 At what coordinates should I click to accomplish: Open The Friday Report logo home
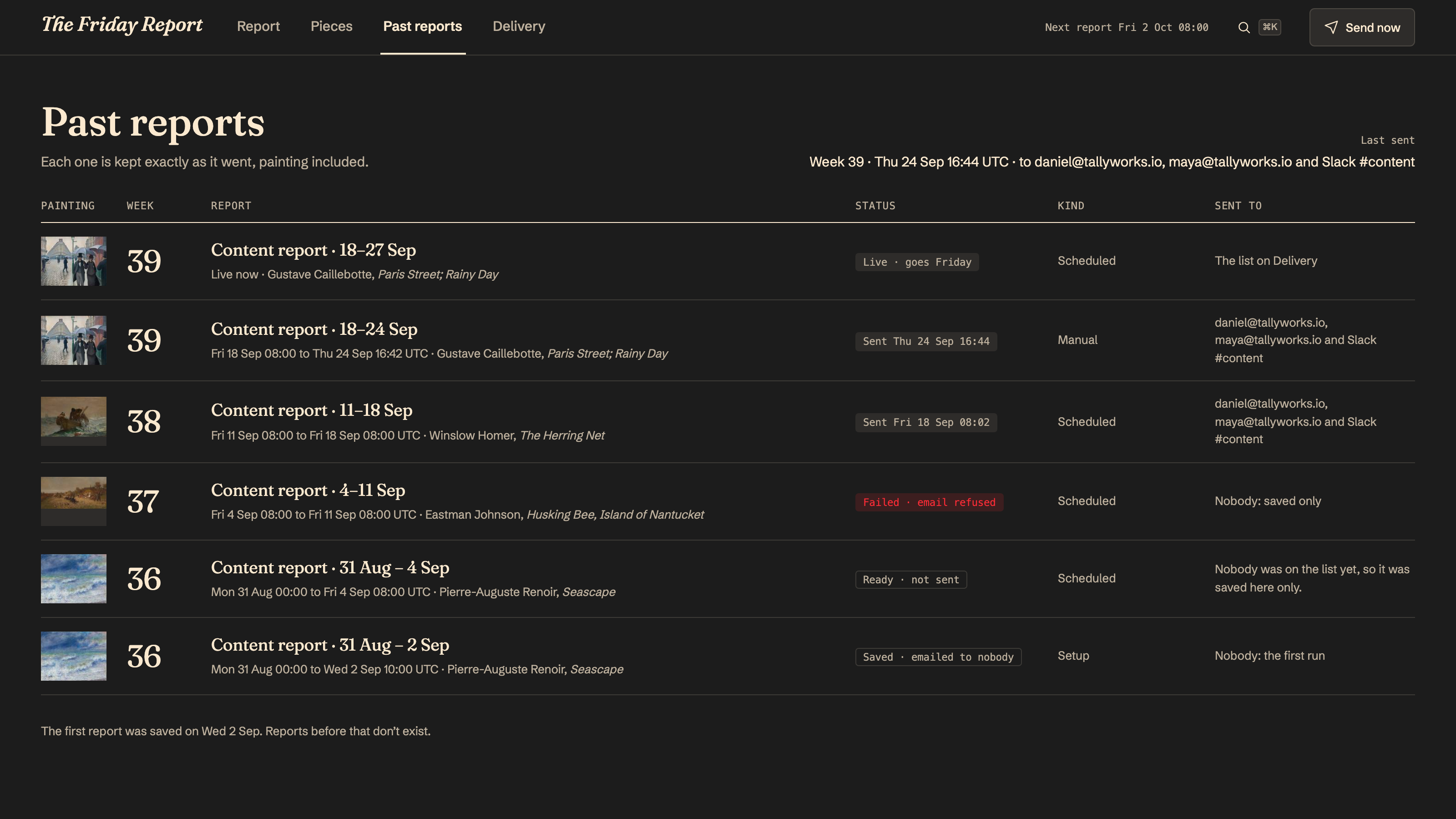click(122, 25)
